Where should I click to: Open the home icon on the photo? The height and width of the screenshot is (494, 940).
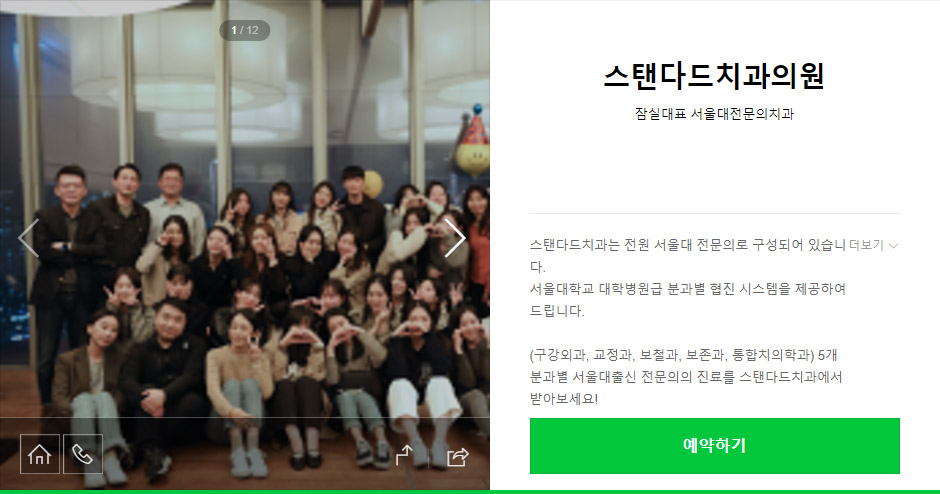click(x=40, y=454)
